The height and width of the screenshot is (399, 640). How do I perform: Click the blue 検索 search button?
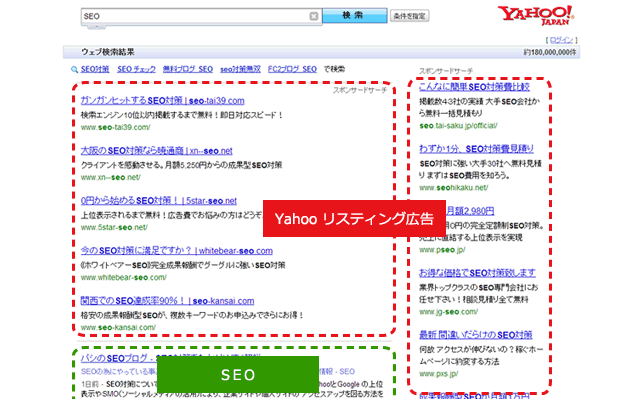tap(355, 16)
